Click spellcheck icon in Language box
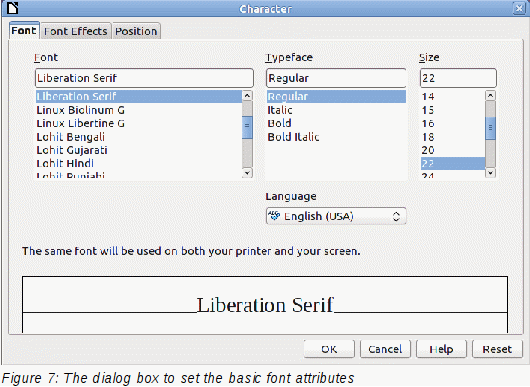The image size is (530, 387). pos(274,215)
